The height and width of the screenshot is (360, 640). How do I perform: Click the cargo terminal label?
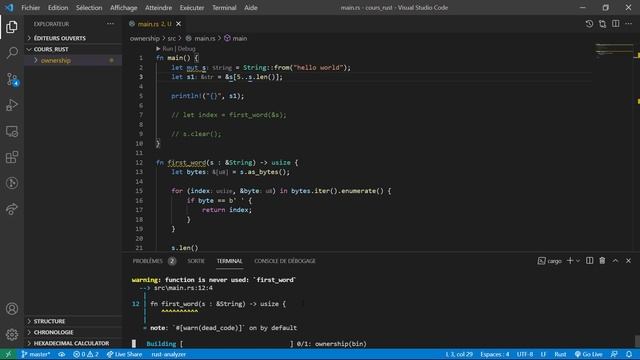click(x=549, y=261)
